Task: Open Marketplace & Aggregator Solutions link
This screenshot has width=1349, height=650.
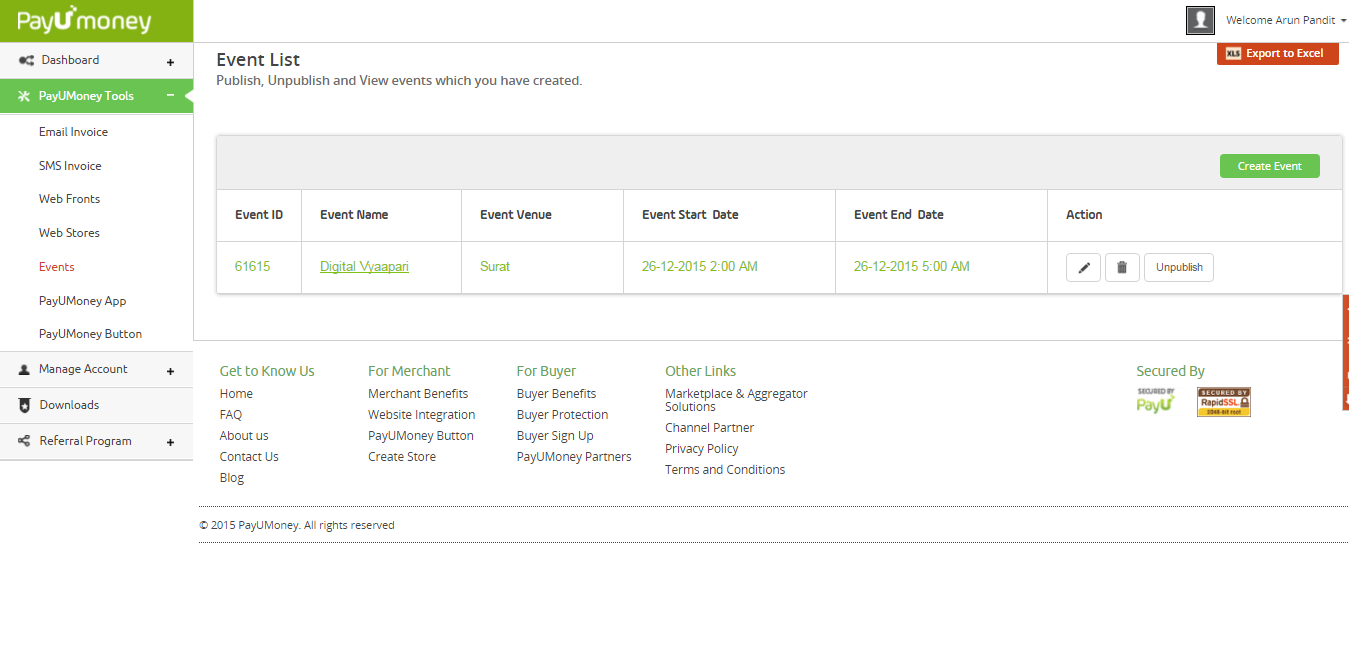Action: [736, 400]
